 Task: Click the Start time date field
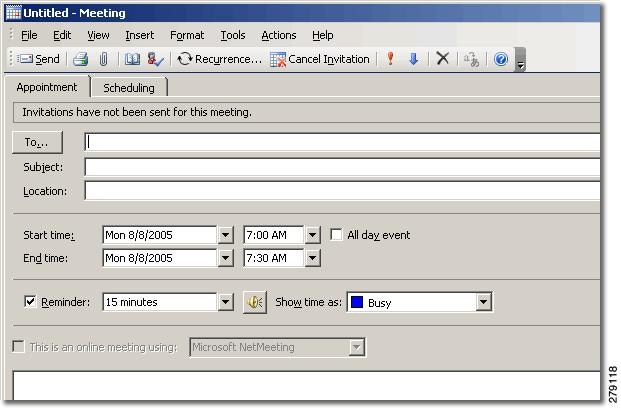[x=160, y=235]
